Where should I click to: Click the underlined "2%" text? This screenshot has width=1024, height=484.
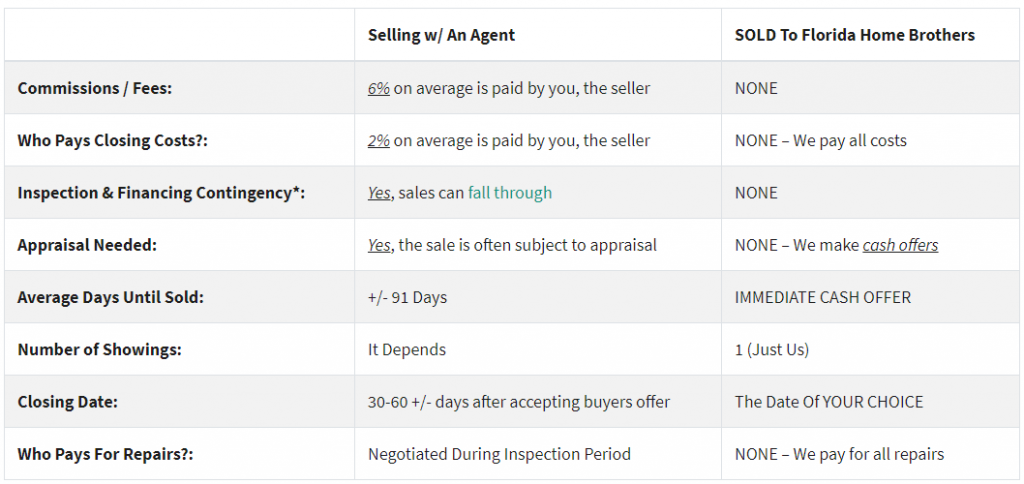(379, 140)
